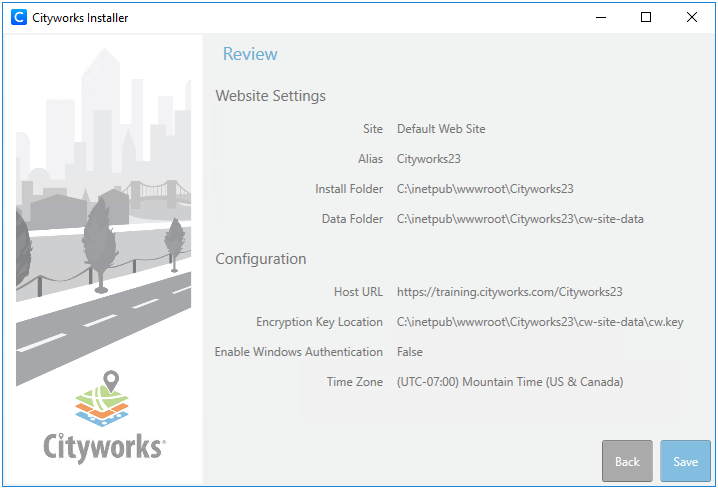Click the Data Folder label
Viewport: 718px width, 489px height.
352,219
